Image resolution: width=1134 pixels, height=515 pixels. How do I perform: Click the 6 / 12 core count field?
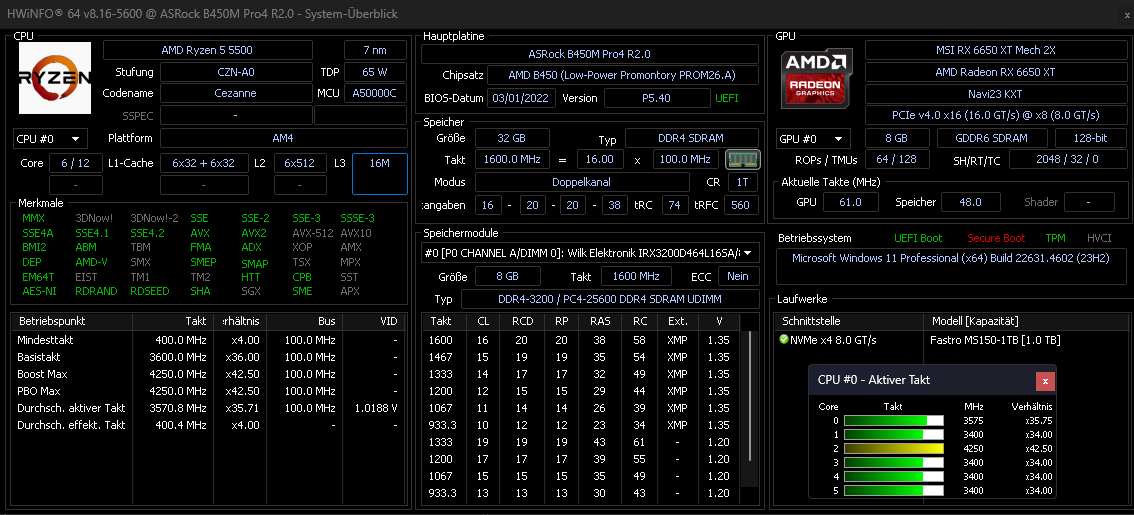tap(75, 163)
